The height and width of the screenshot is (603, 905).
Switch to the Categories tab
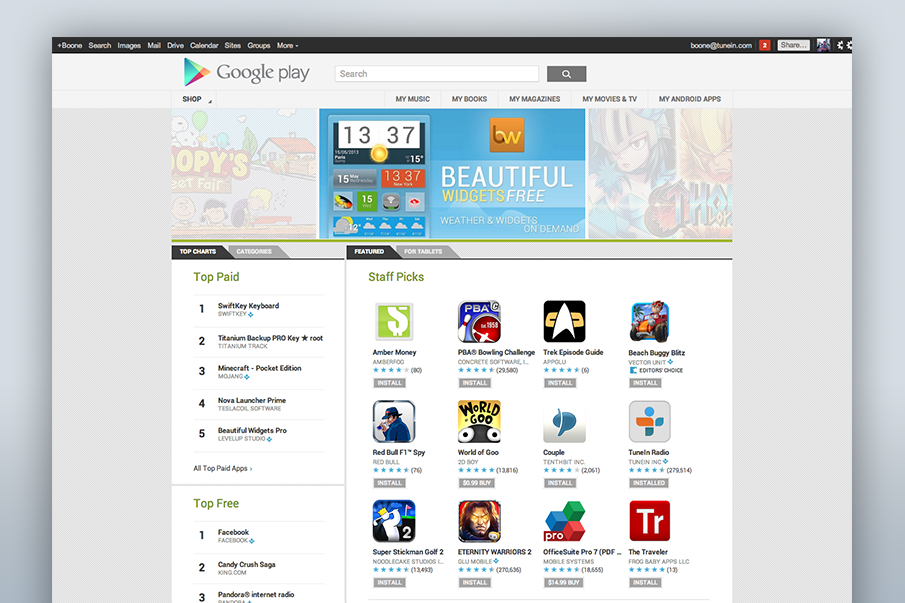(254, 252)
